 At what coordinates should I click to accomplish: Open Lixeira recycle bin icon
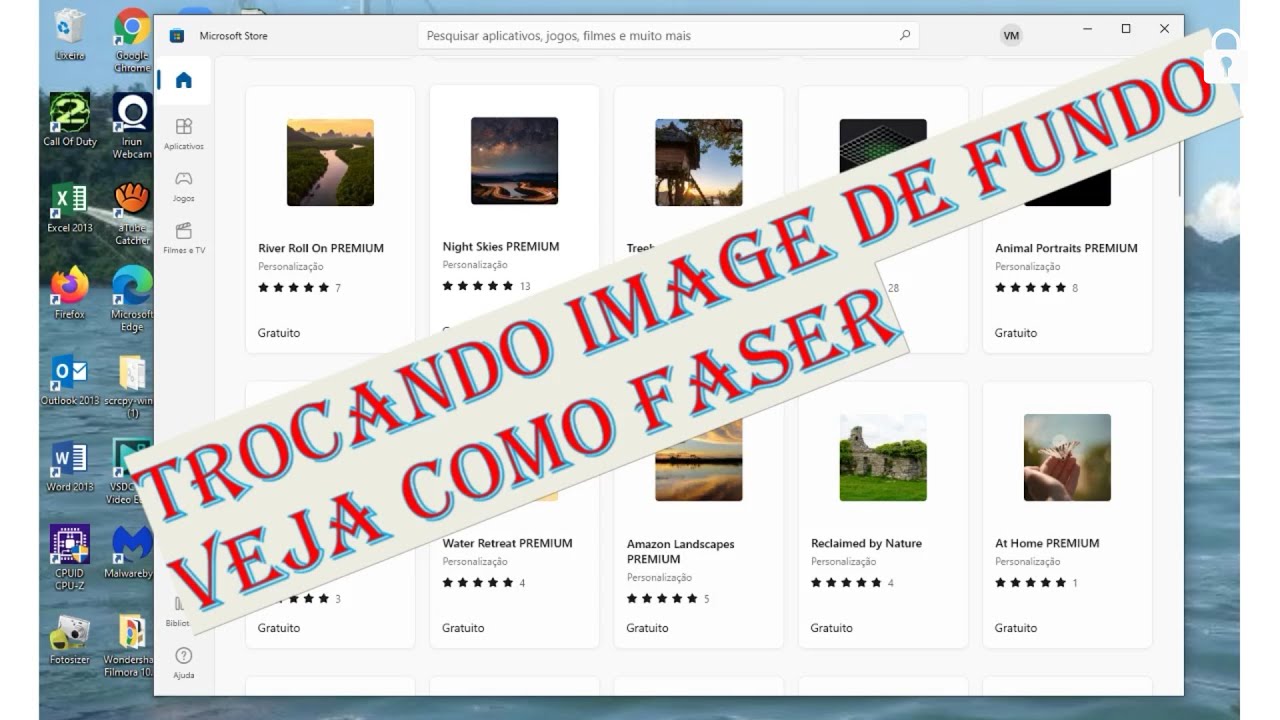coord(70,35)
